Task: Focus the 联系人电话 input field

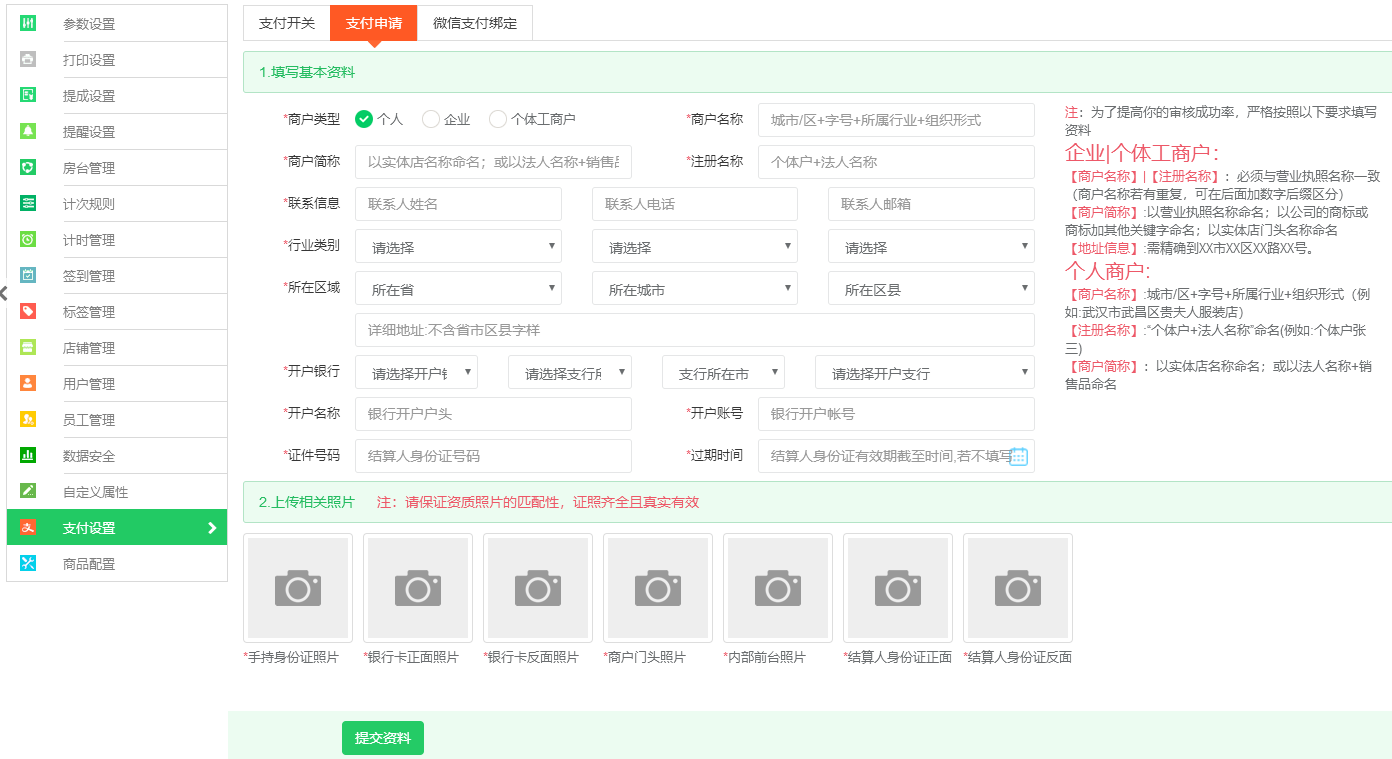Action: 695,203
